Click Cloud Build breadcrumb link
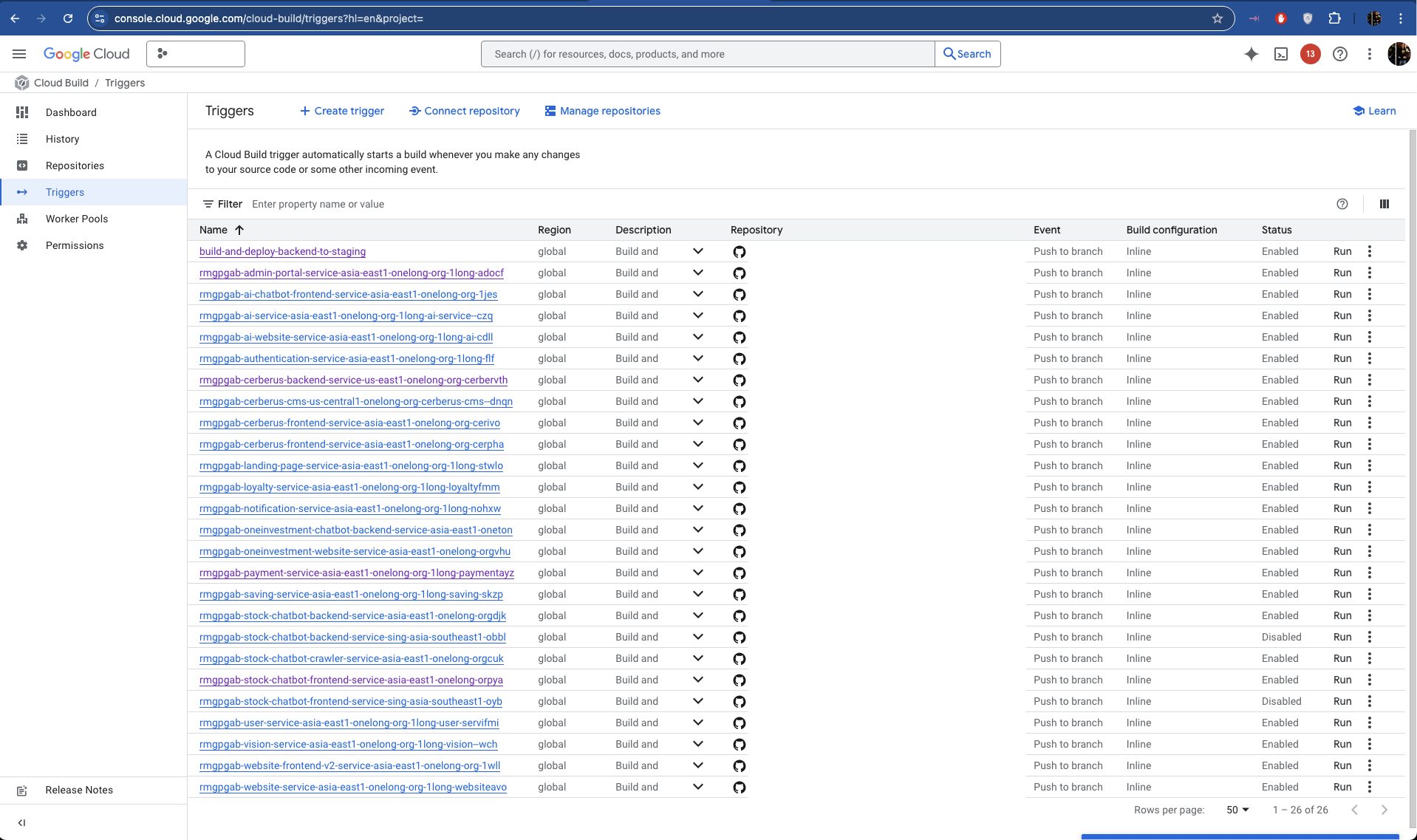Screen dimensions: 1417x840 pyautogui.click(x=61, y=83)
